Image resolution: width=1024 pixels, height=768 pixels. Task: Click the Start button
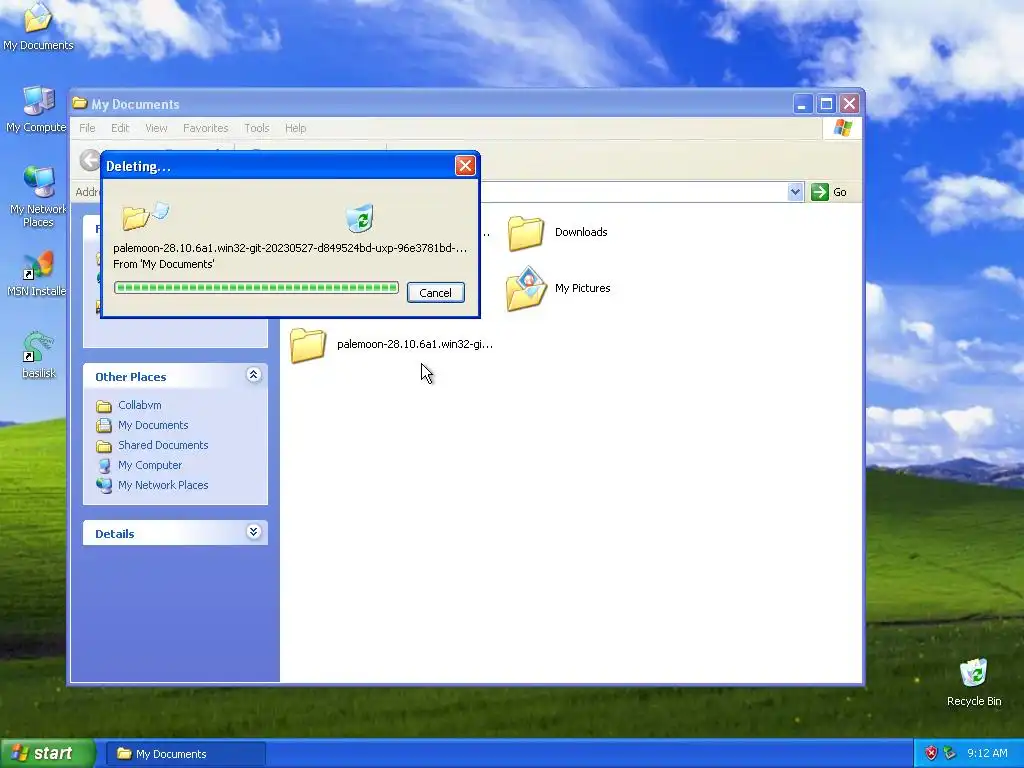click(48, 754)
